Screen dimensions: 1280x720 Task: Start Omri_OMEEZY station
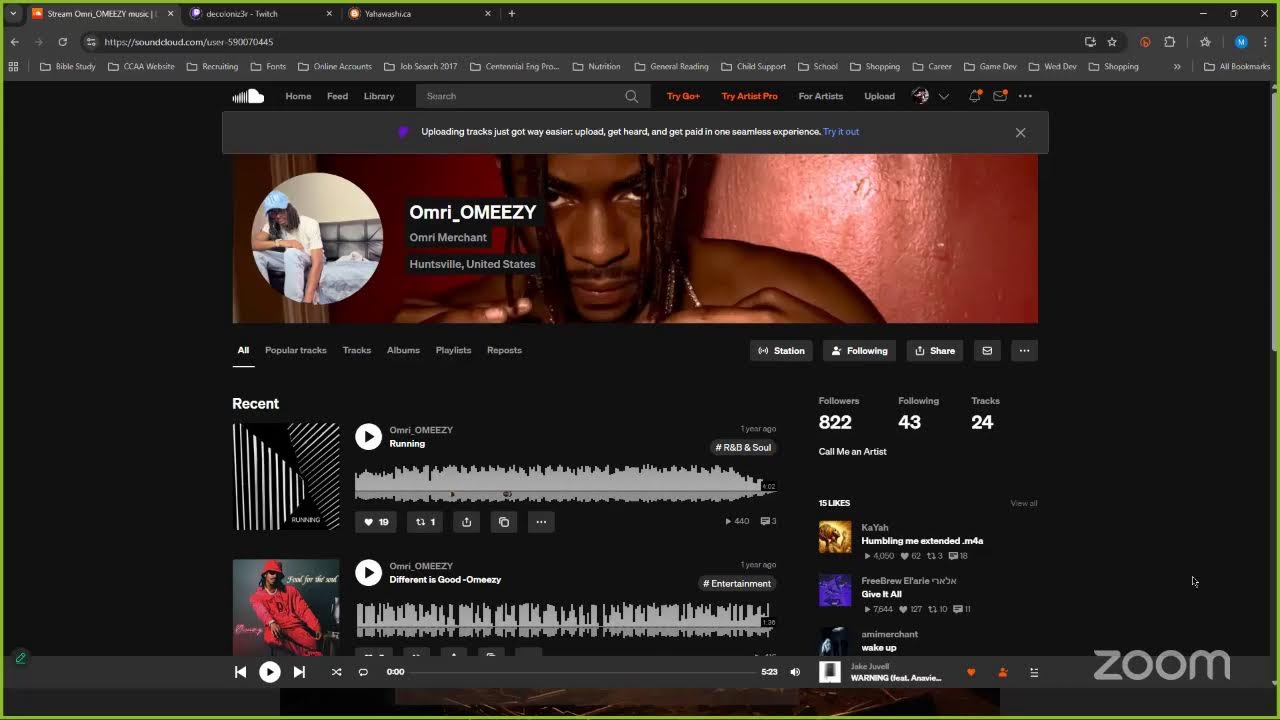click(x=781, y=350)
